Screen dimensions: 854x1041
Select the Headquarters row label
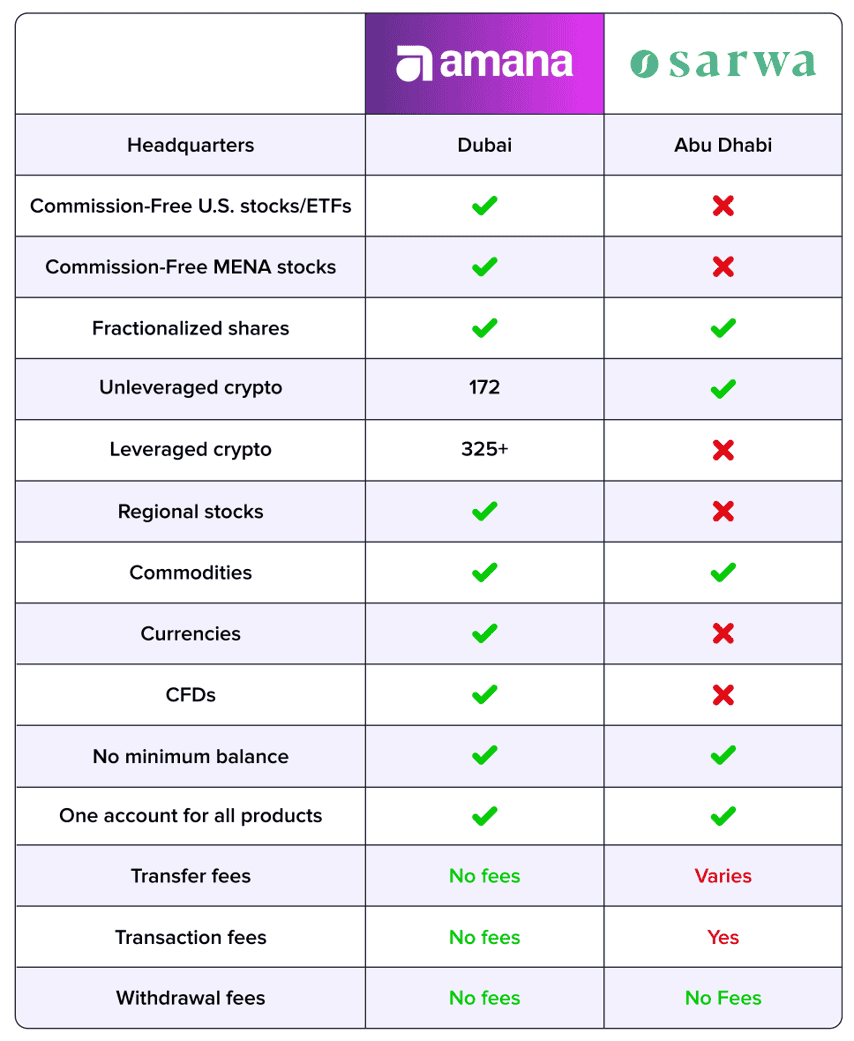(x=191, y=145)
